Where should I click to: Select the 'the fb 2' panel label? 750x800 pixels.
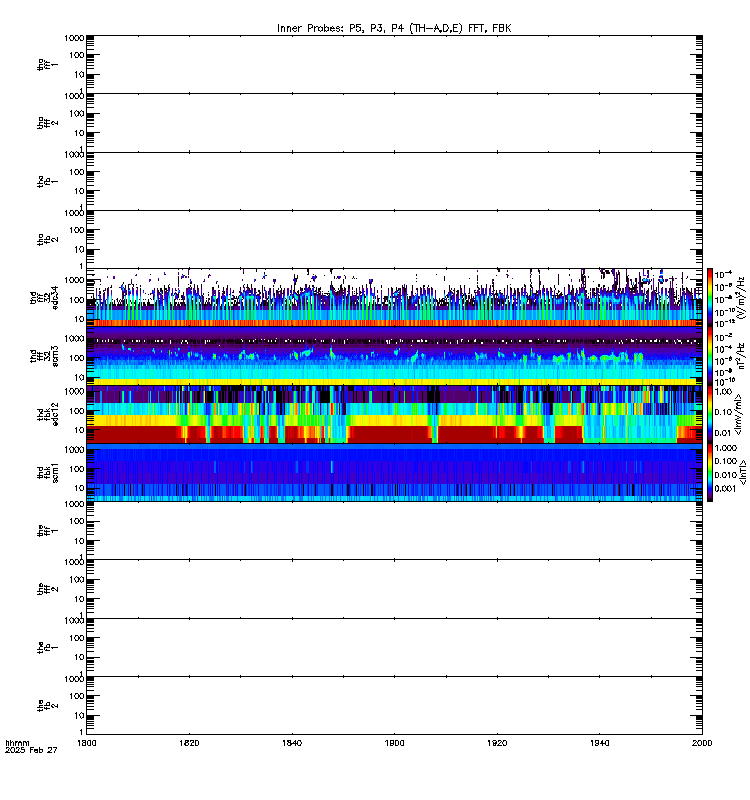pyautogui.click(x=47, y=706)
